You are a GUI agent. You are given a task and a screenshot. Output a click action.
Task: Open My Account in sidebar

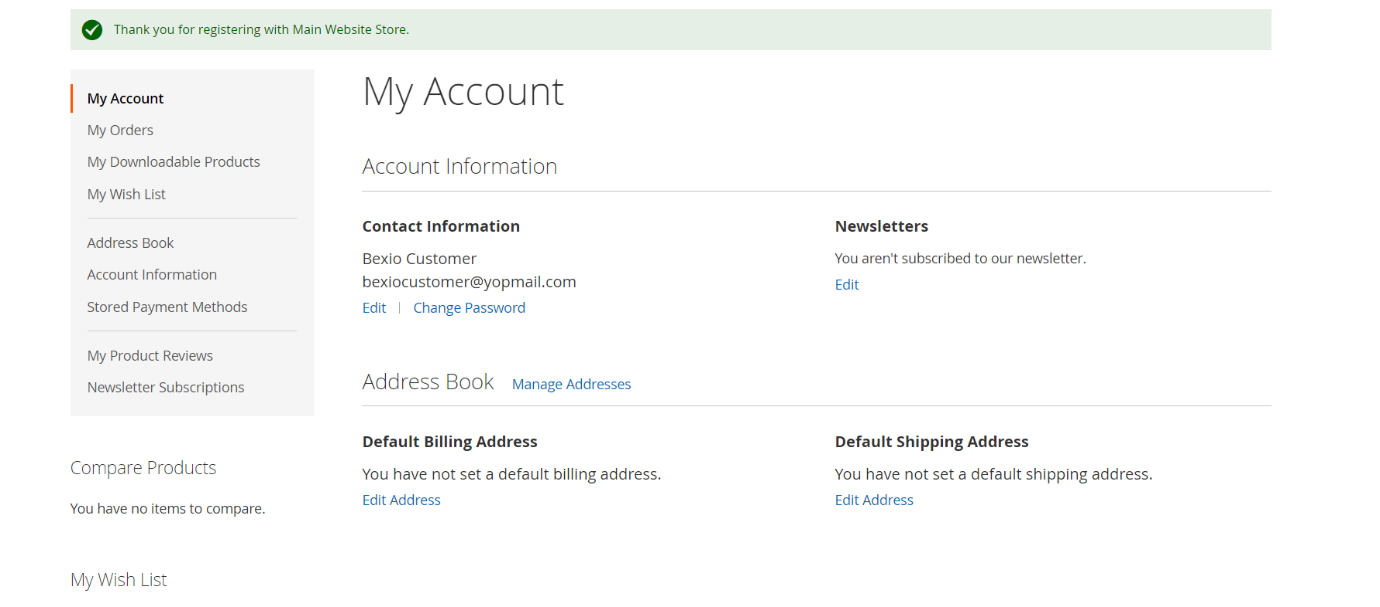(125, 98)
